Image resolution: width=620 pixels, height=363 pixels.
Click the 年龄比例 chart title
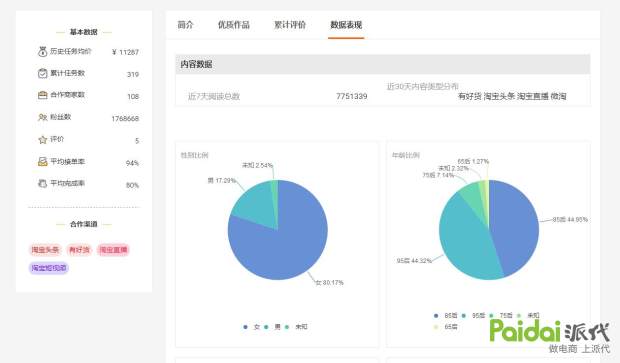coord(406,155)
